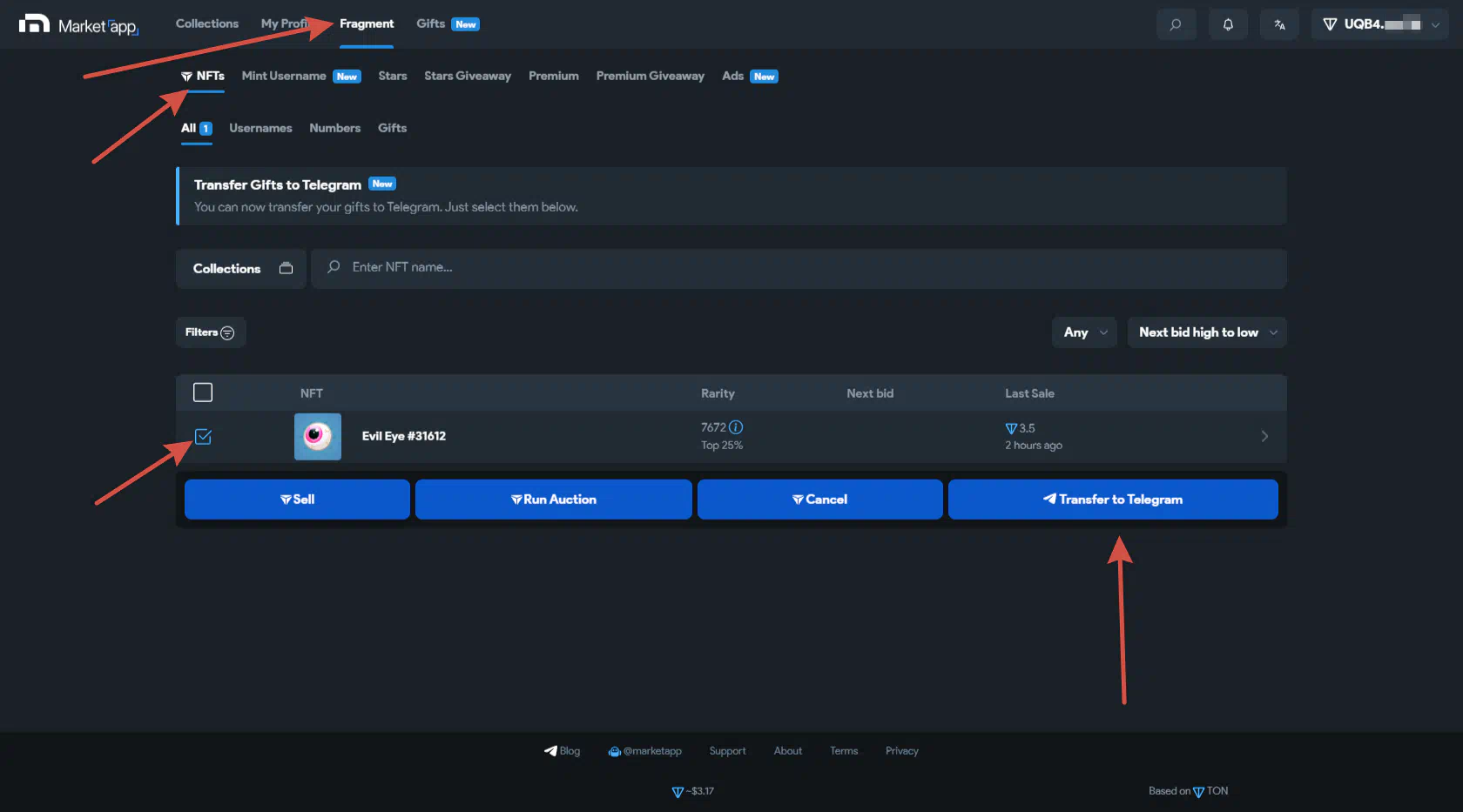The image size is (1463, 812).
Task: Open the language translate icon
Action: [1279, 24]
